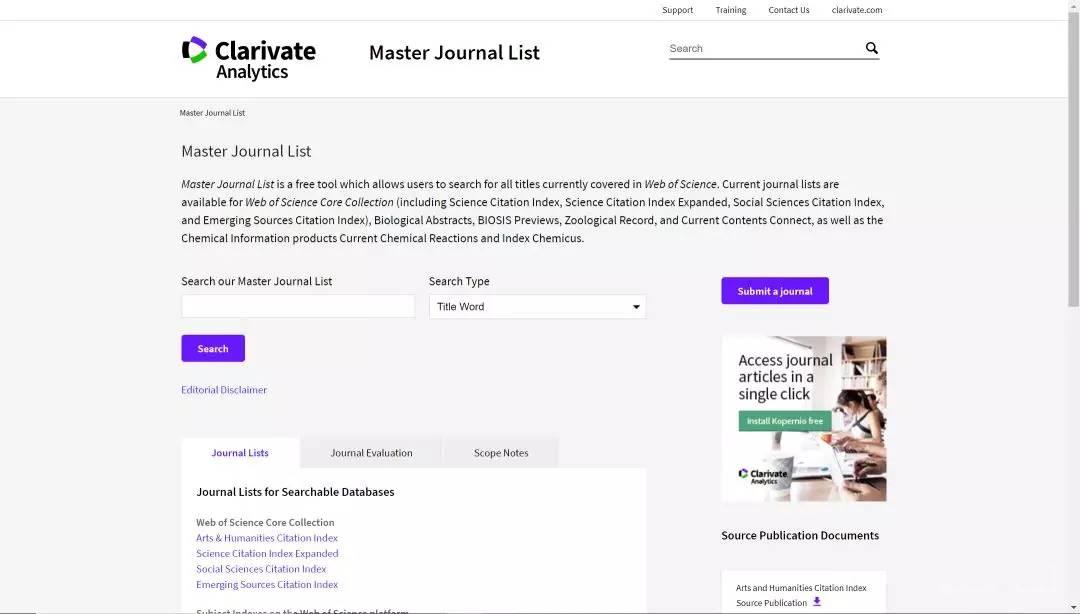This screenshot has width=1080, height=614.
Task: Click the Submit a journal button
Action: (x=775, y=291)
